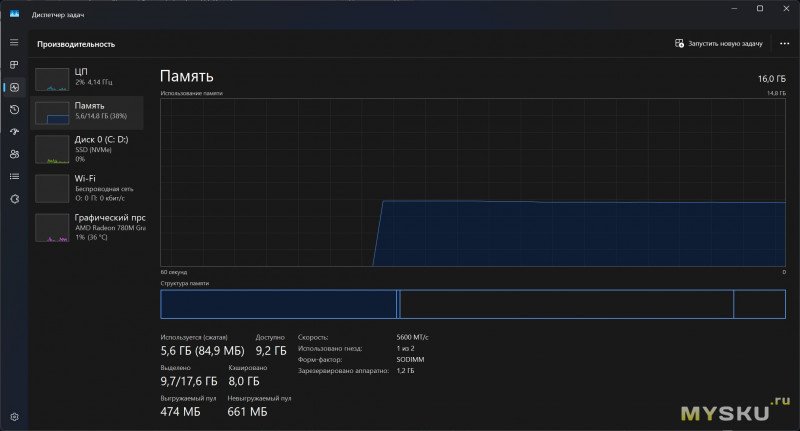Open the Details list icon
The image size is (800, 431).
(14, 176)
